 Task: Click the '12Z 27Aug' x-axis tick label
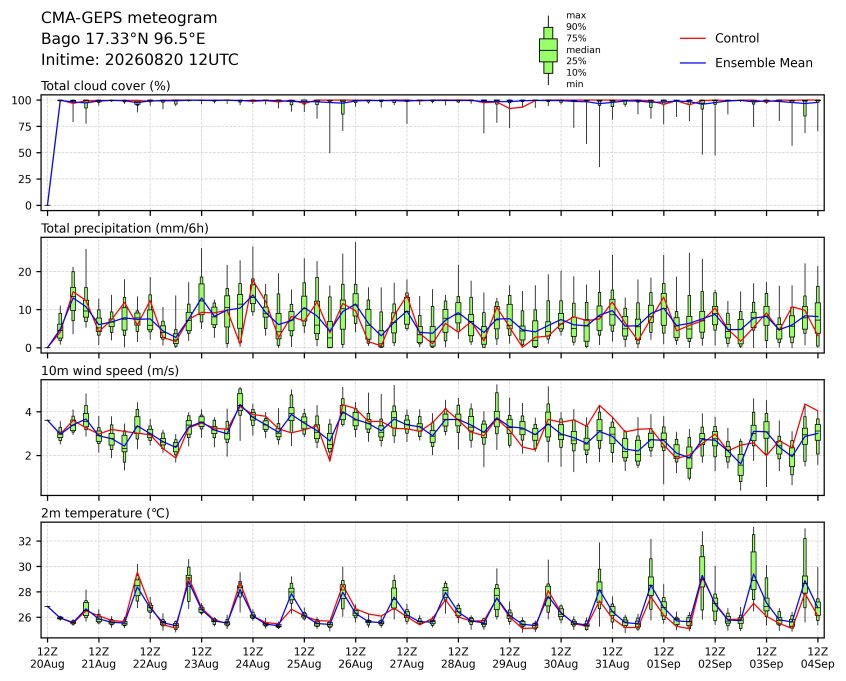click(x=407, y=658)
